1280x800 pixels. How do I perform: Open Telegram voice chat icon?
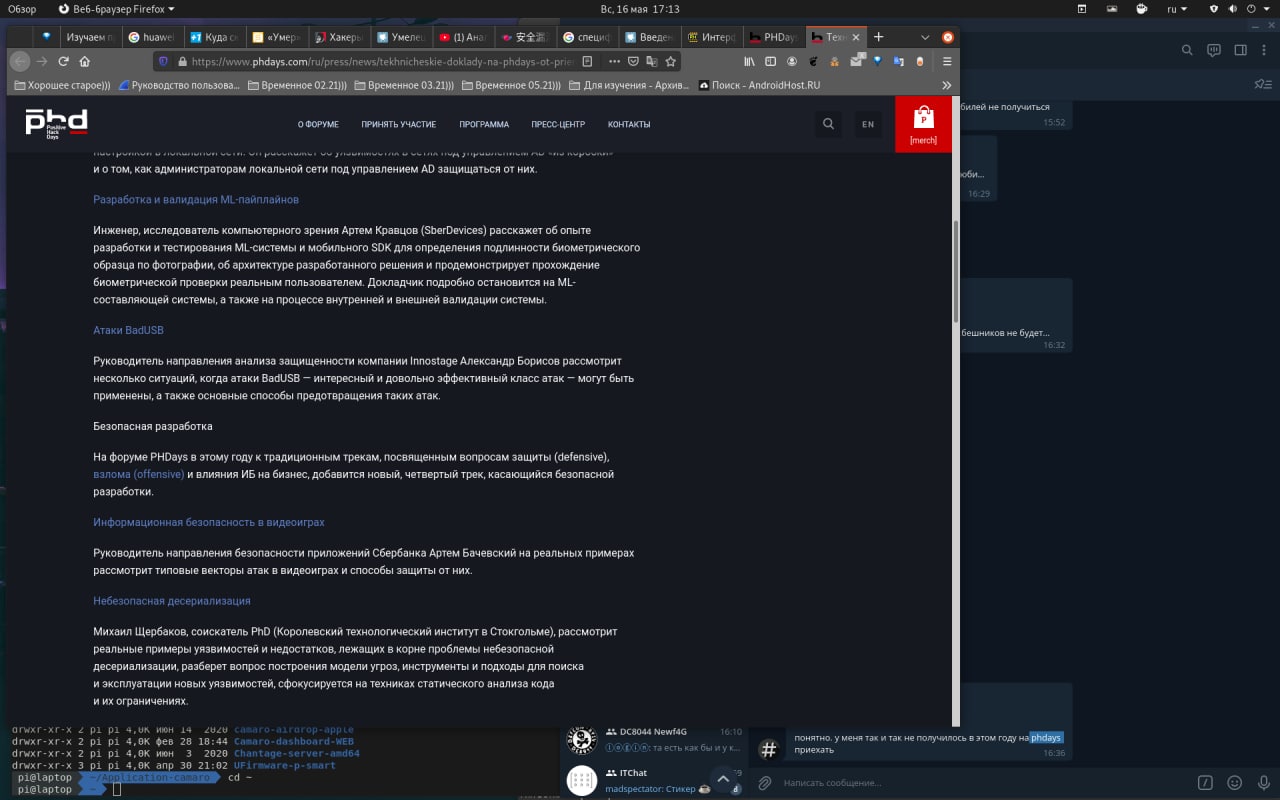pyautogui.click(x=1214, y=50)
